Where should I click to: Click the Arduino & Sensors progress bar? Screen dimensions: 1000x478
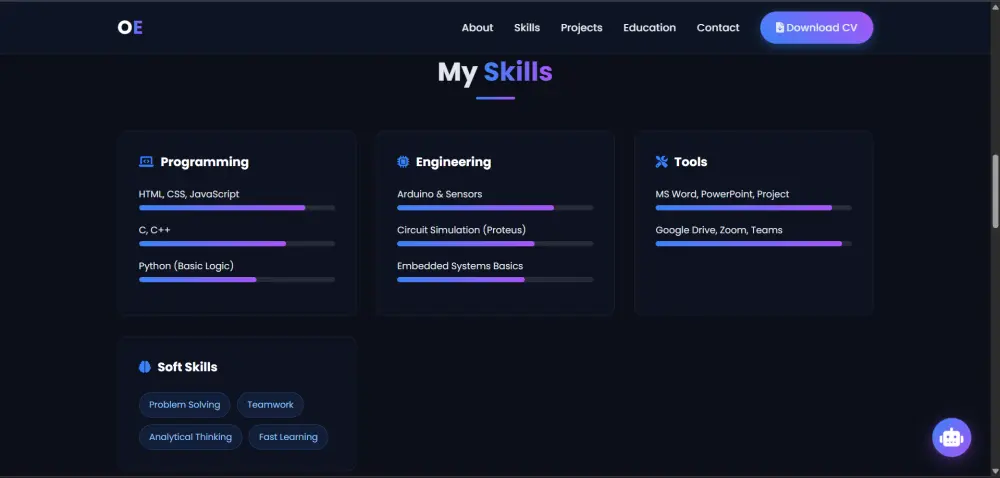pyautogui.click(x=495, y=208)
